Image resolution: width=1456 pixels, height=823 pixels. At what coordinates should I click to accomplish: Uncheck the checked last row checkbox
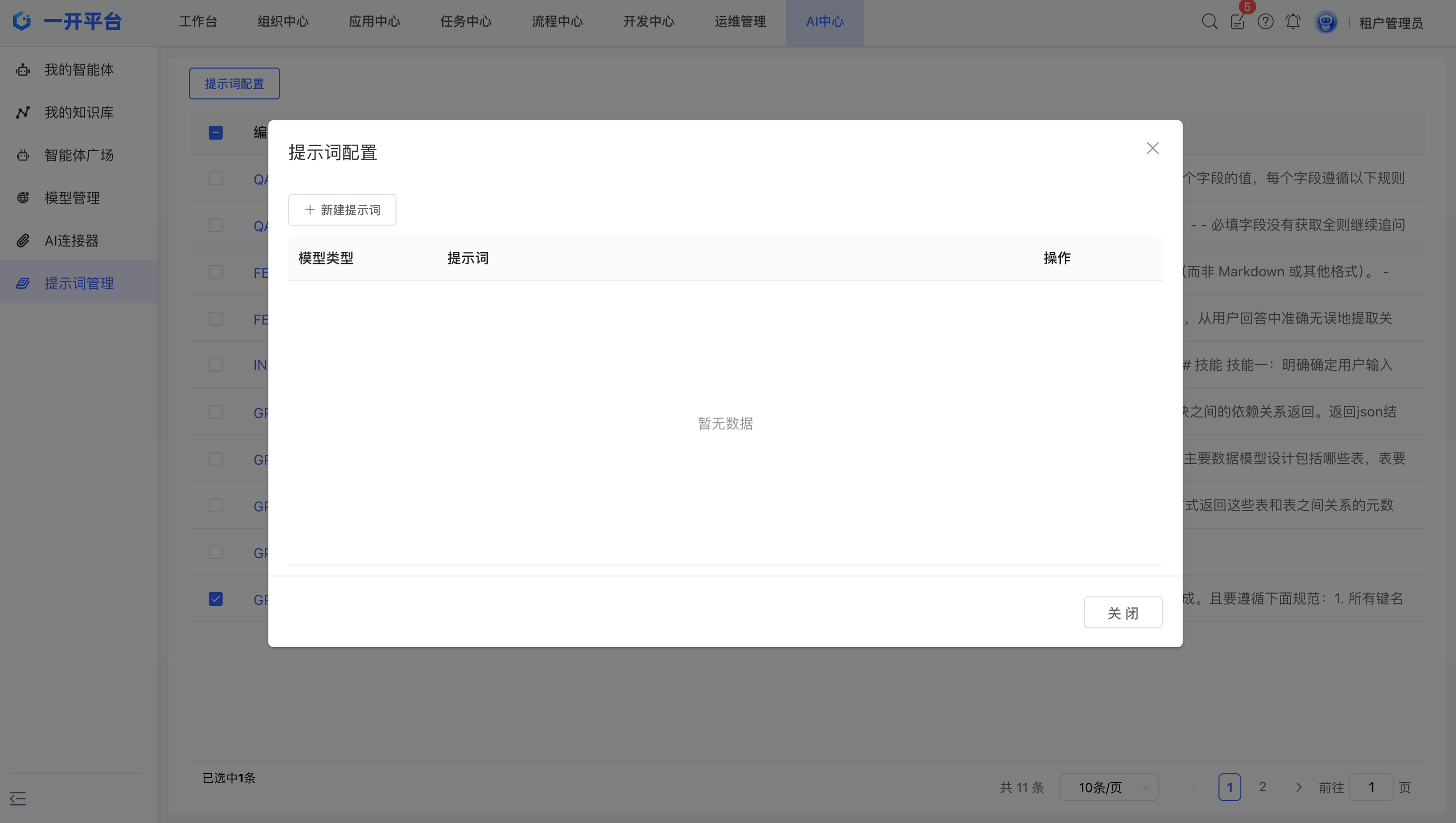click(215, 598)
